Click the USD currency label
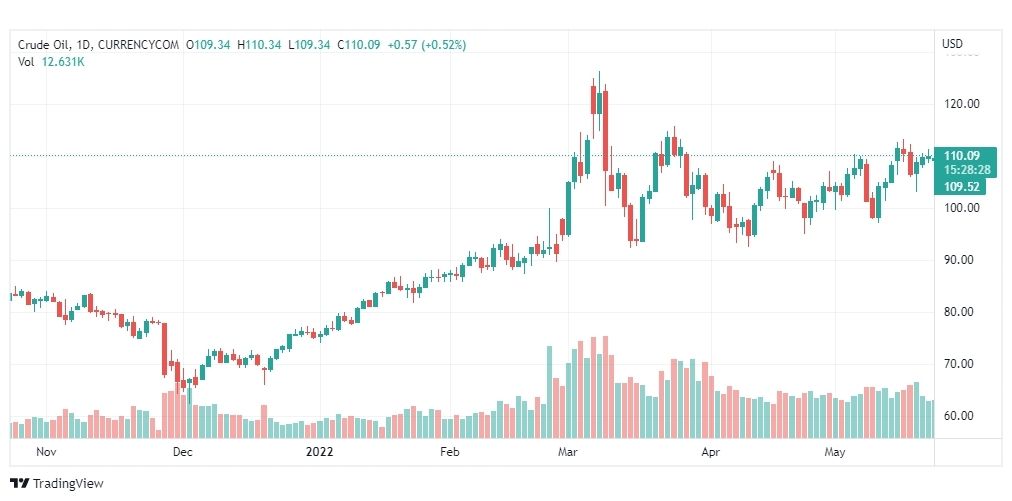Viewport: 1012px width, 501px height. point(952,44)
